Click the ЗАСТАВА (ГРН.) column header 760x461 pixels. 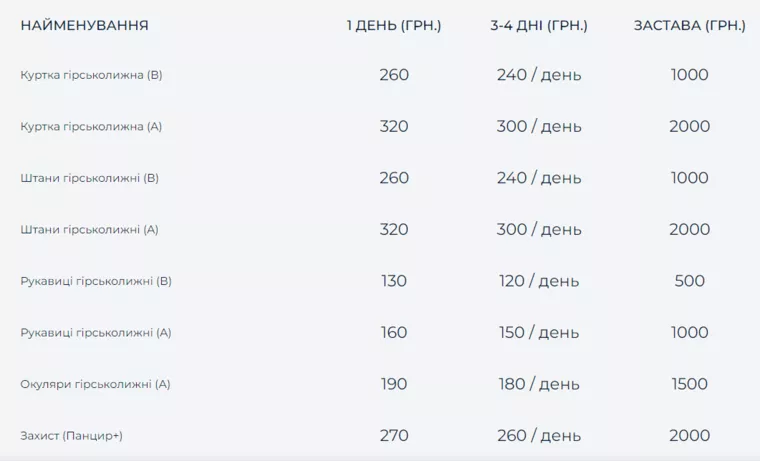tap(690, 25)
